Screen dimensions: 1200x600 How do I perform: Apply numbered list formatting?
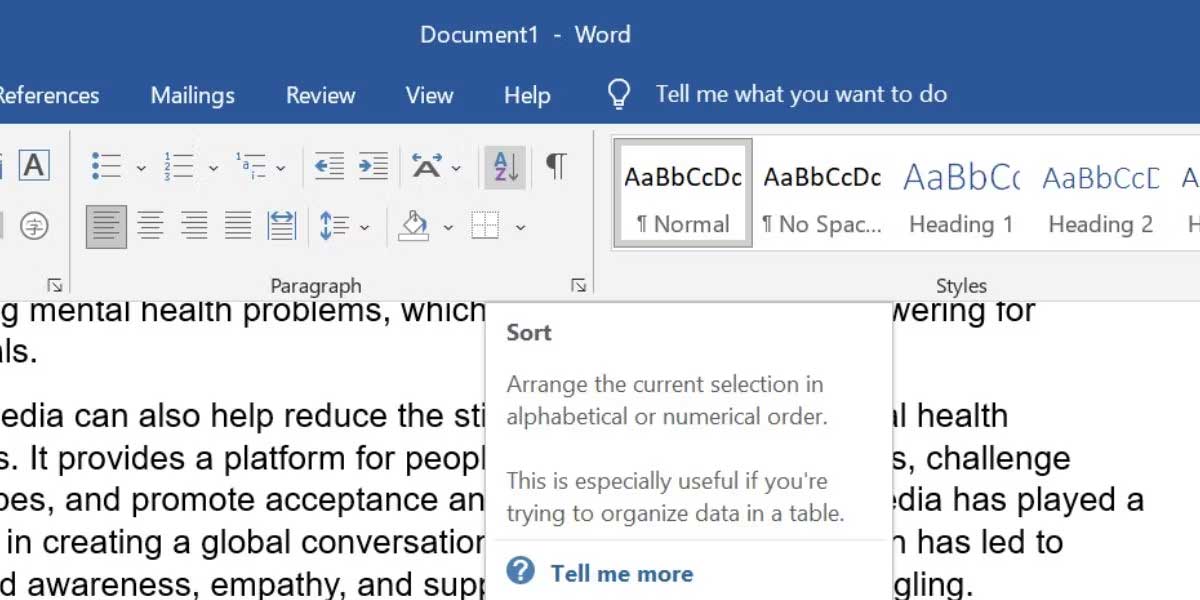click(x=179, y=166)
